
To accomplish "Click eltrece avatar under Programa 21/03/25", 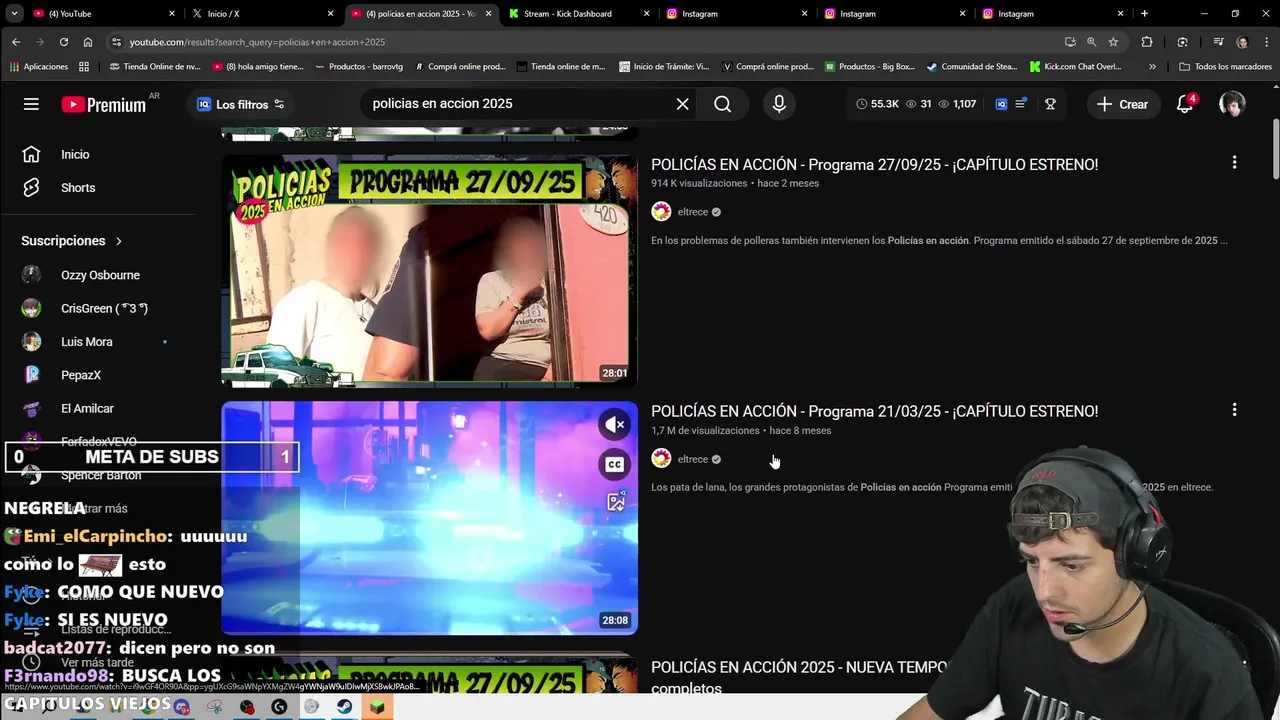I will pyautogui.click(x=661, y=458).
